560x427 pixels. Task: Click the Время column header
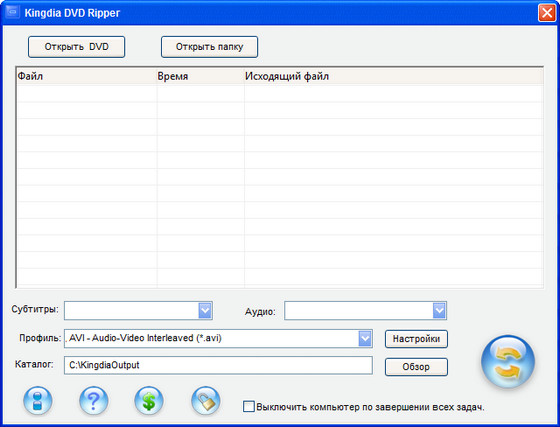tap(201, 76)
